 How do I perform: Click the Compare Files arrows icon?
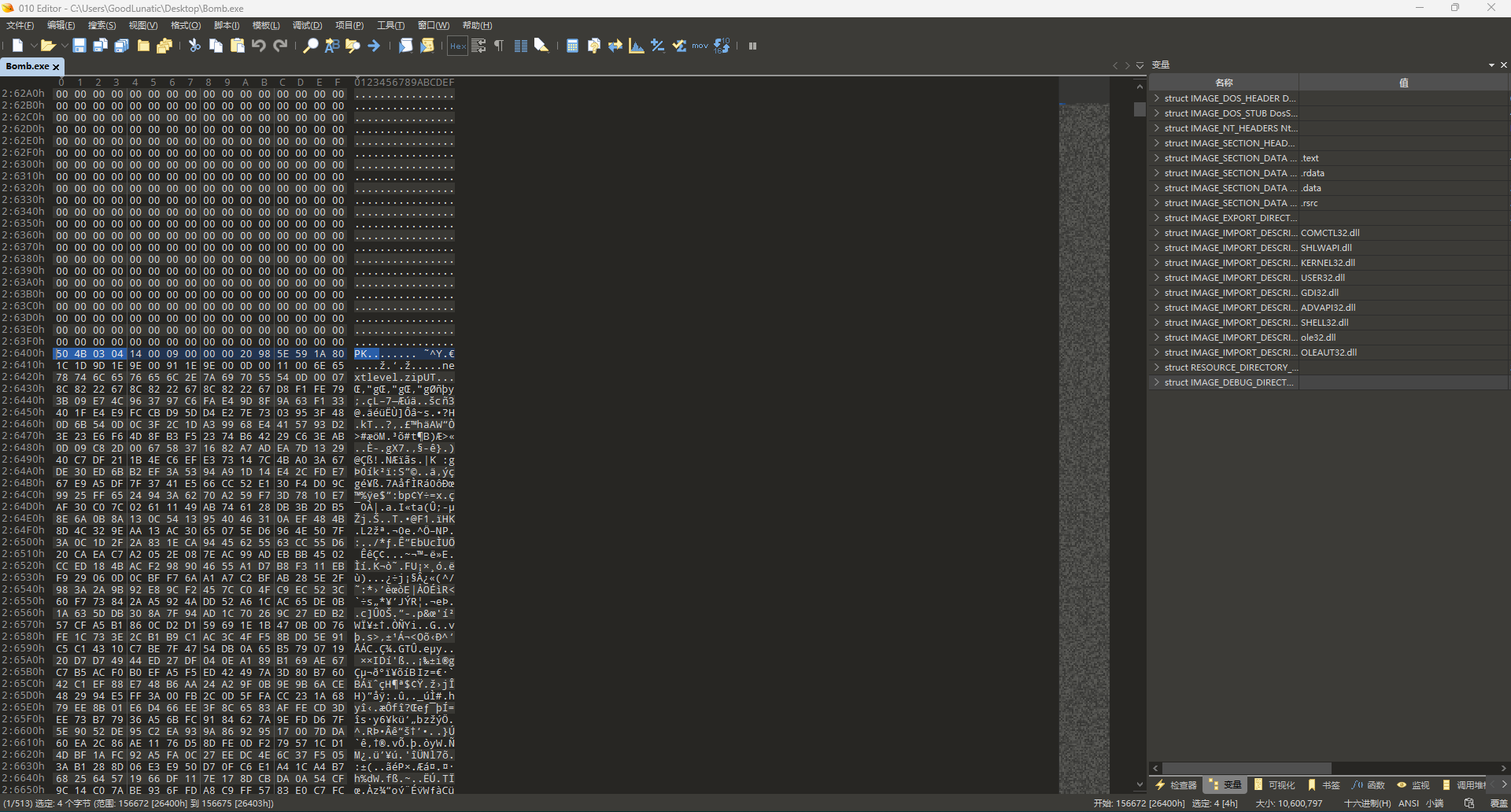(615, 46)
